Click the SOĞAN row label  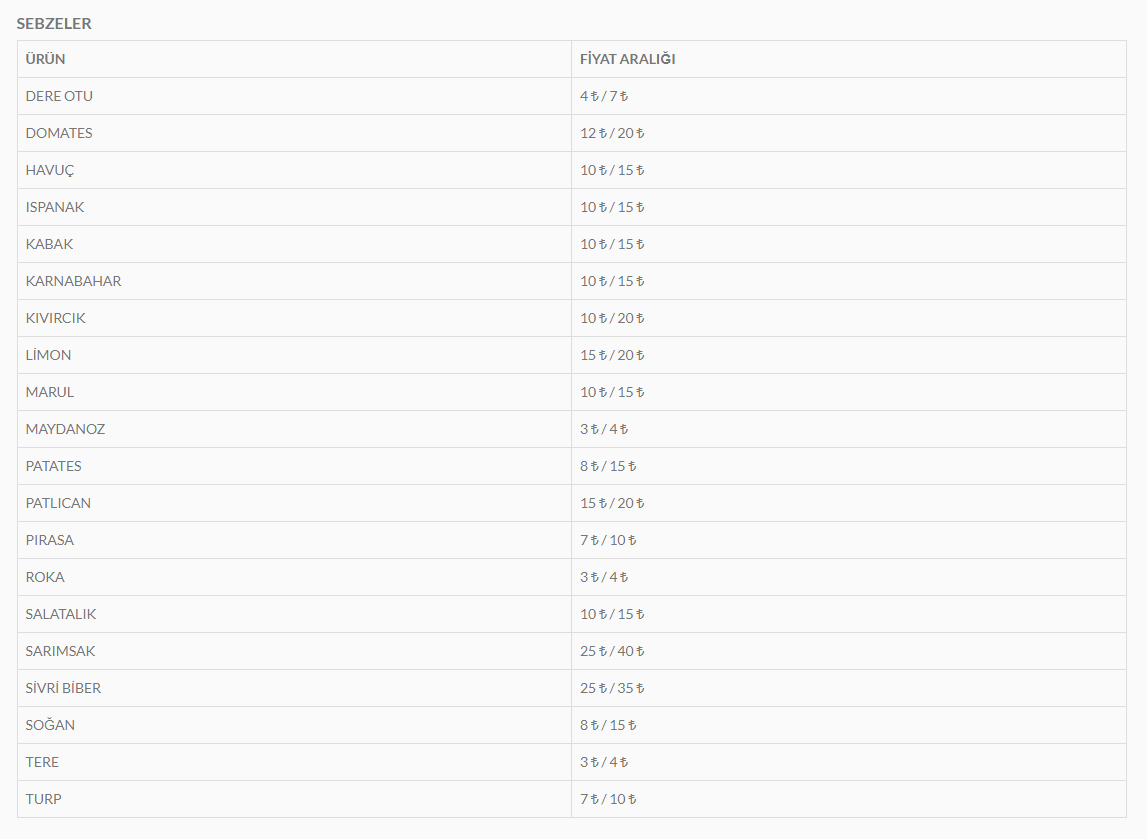coord(50,725)
